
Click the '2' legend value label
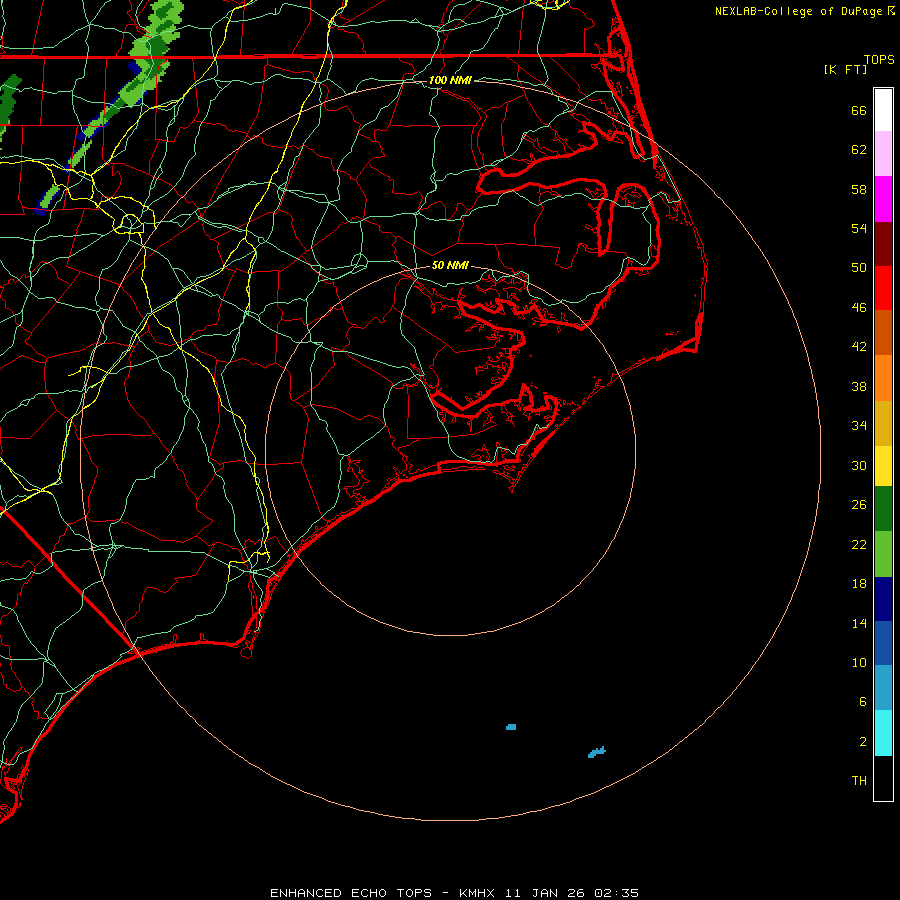click(863, 742)
